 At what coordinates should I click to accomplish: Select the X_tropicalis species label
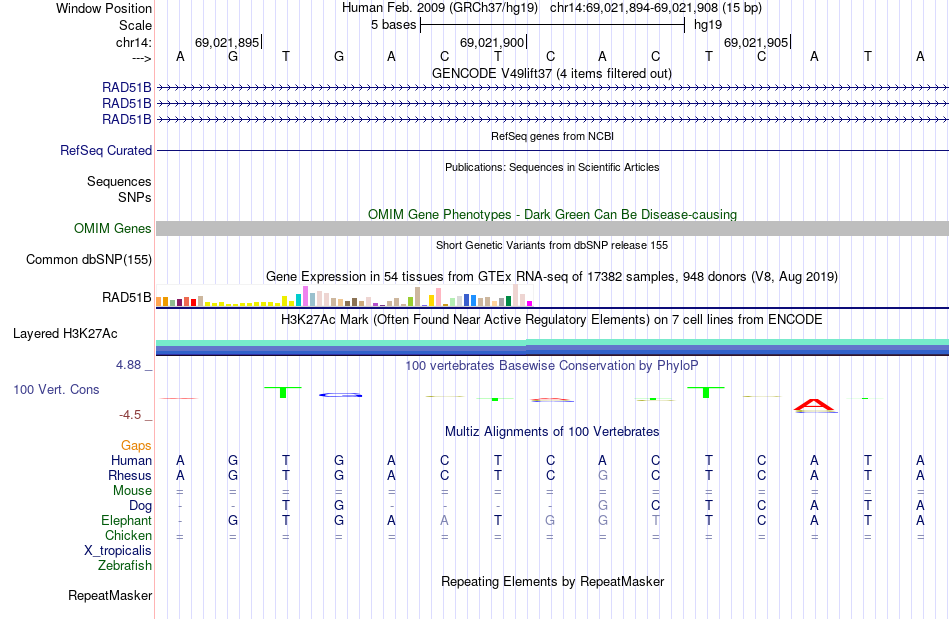pos(118,551)
